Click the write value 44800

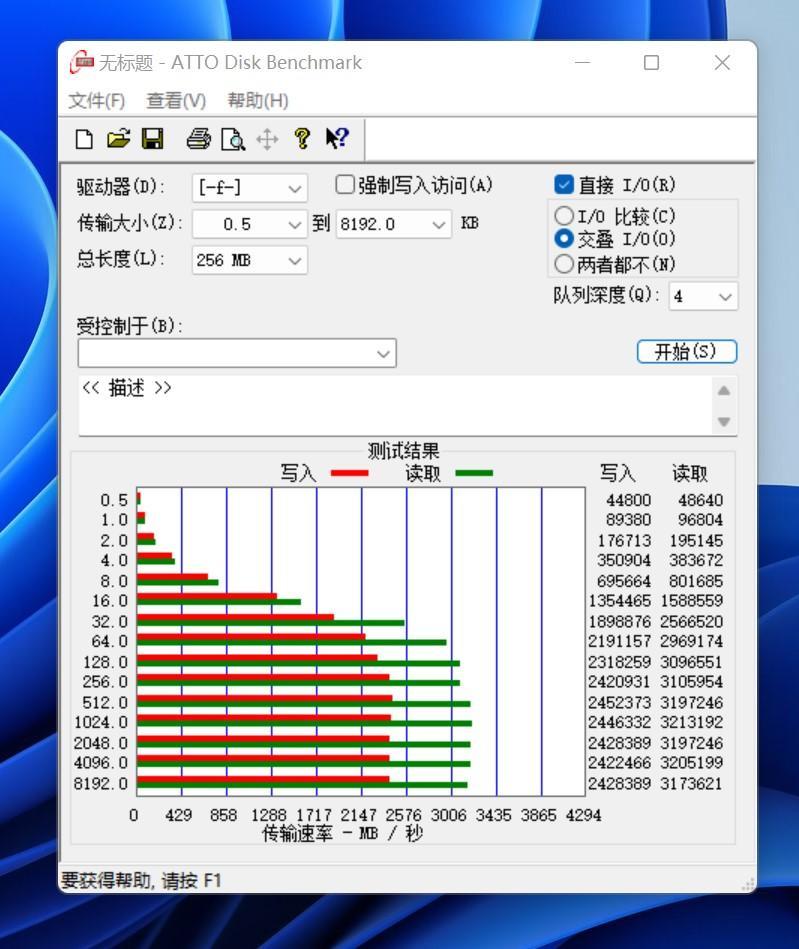coord(629,500)
